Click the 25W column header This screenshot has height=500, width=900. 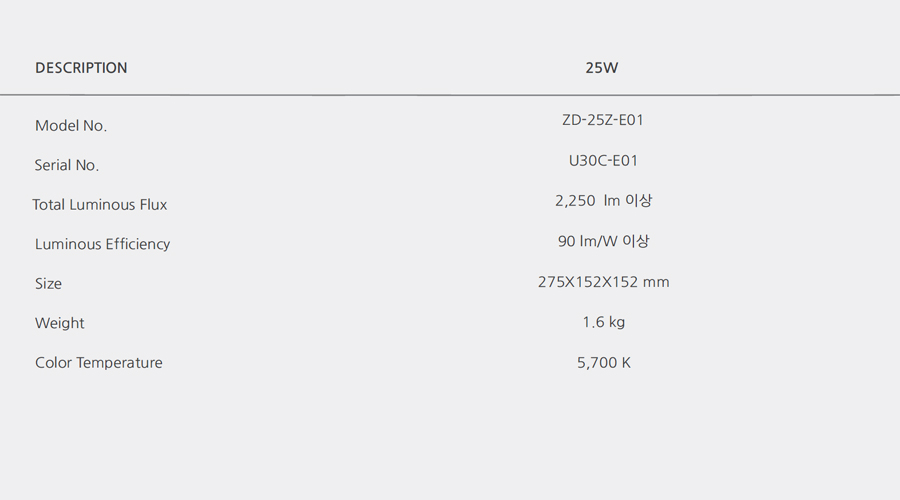602,68
